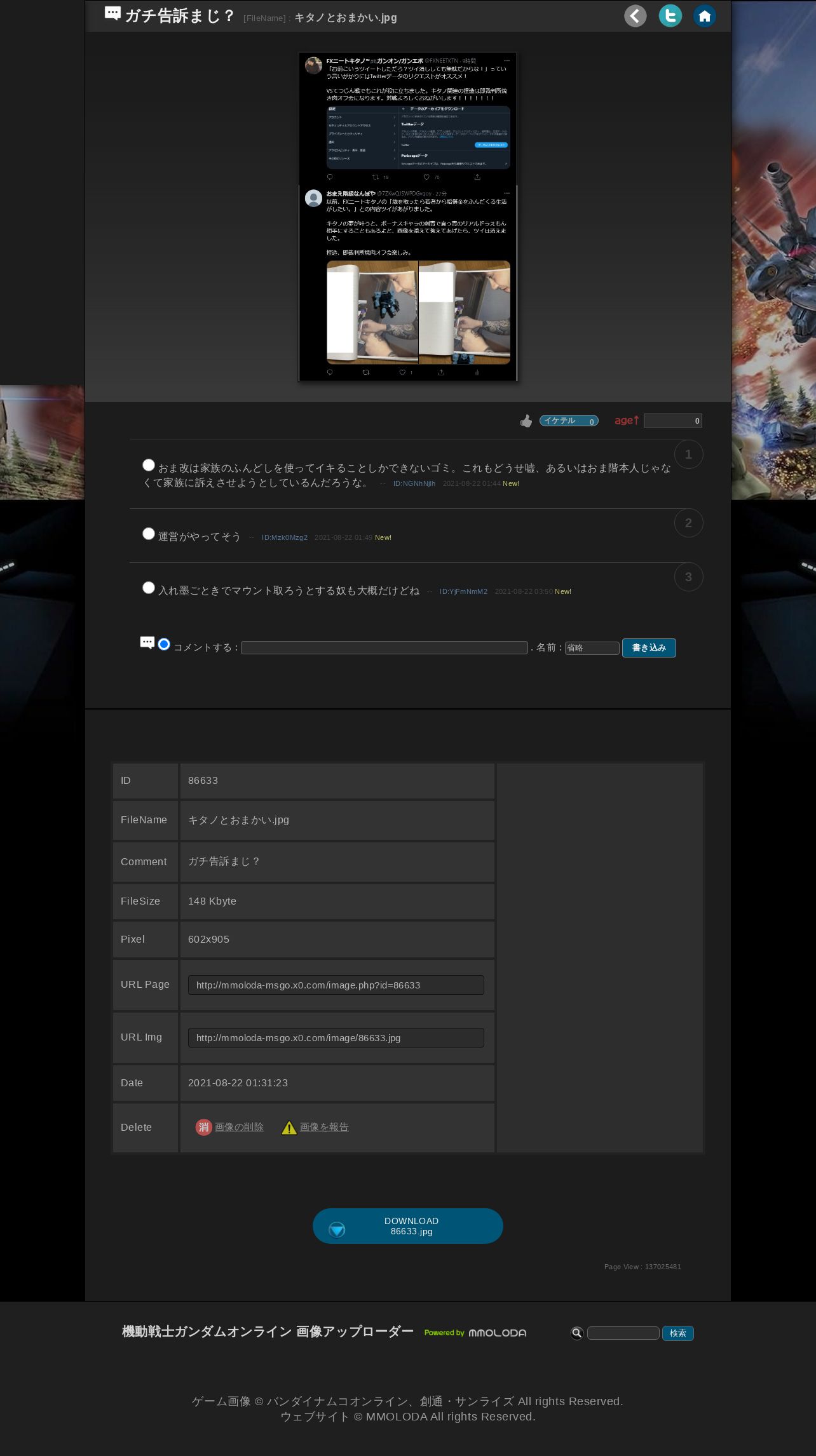Screen dimensions: 816x1456
Task: Click the Comment value ガチ告訴まじ？ in table
Action: (224, 861)
